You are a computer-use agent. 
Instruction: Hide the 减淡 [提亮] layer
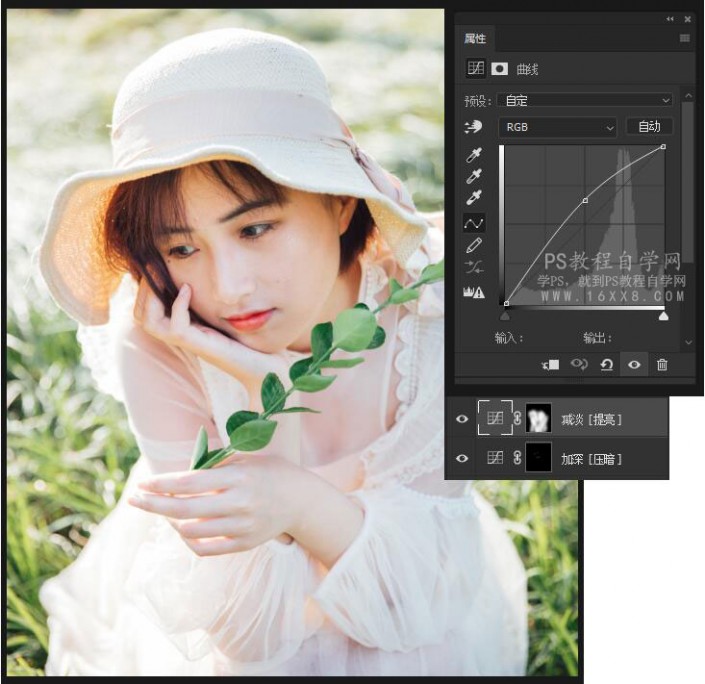point(462,419)
